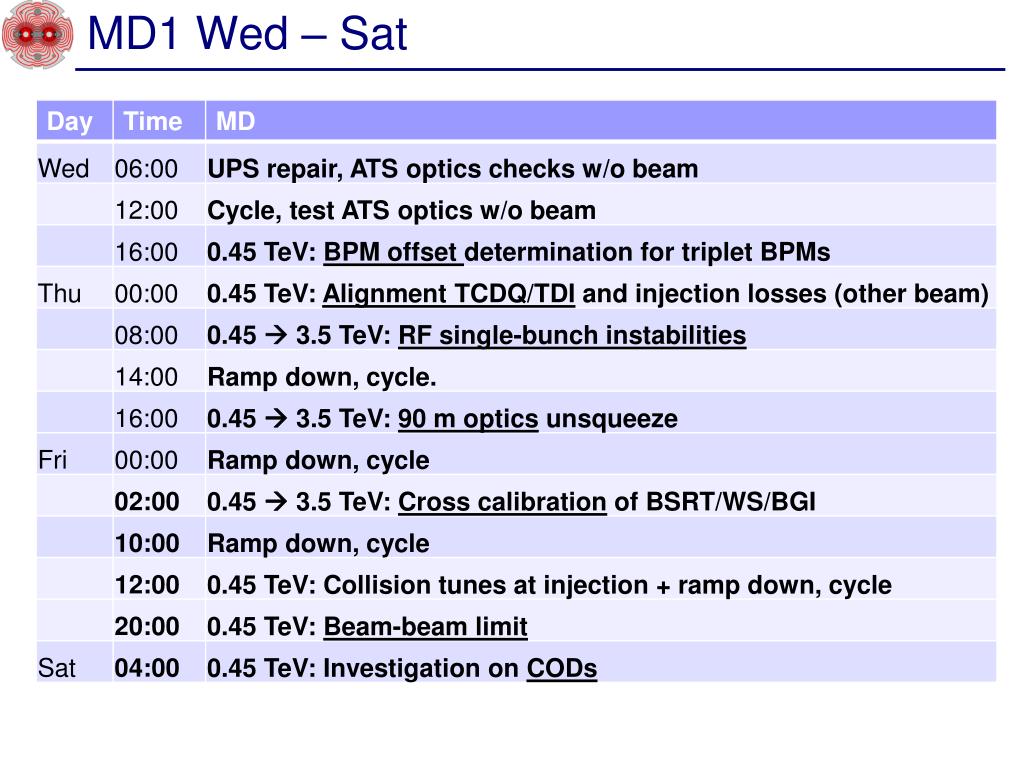Select the MD1 Wed – Sat slide title
Viewport: 1024px width, 768px height.
(x=247, y=33)
